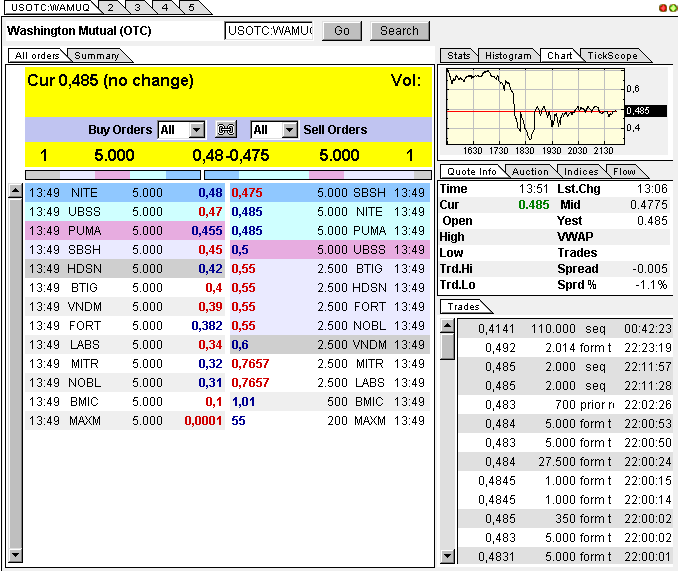This screenshot has height=571, width=678.
Task: Switch to workspace tab 5
Action: point(192,7)
